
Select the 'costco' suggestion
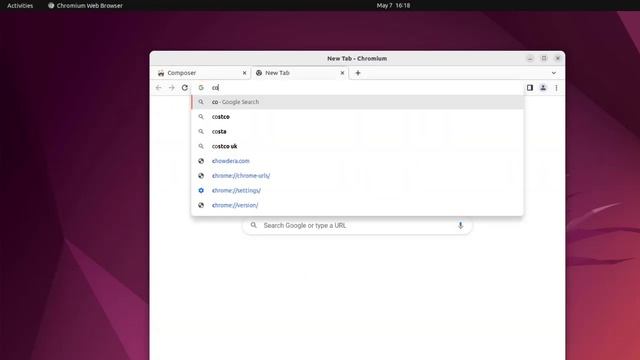point(357,117)
